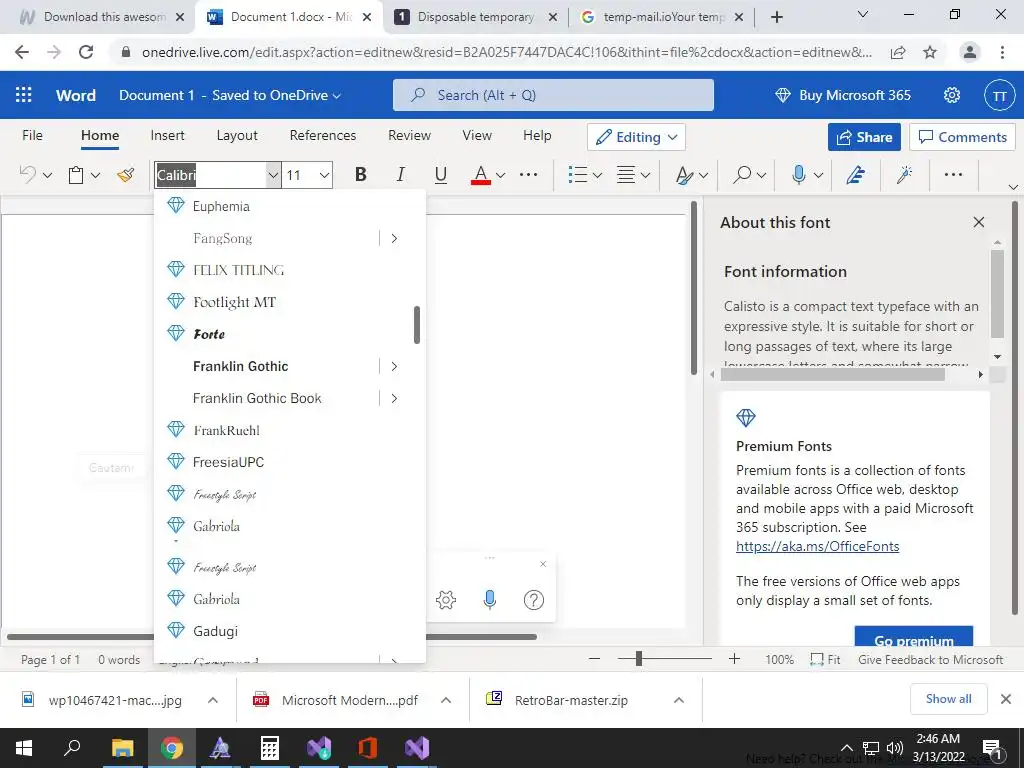Open the Editor pen icon
Screen dimensions: 1024x768
pos(856,174)
